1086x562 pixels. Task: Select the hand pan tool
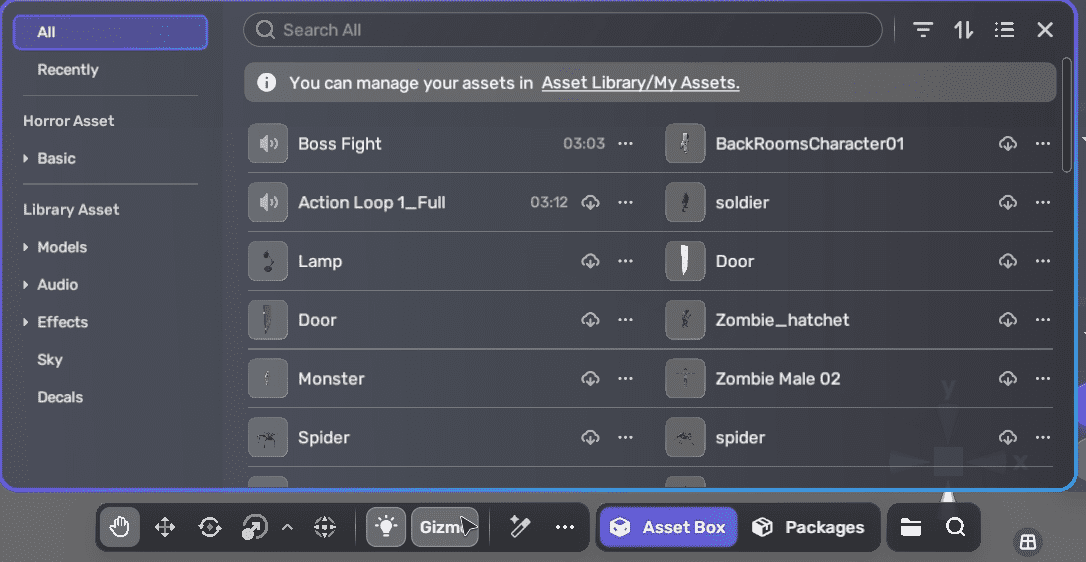(x=120, y=527)
